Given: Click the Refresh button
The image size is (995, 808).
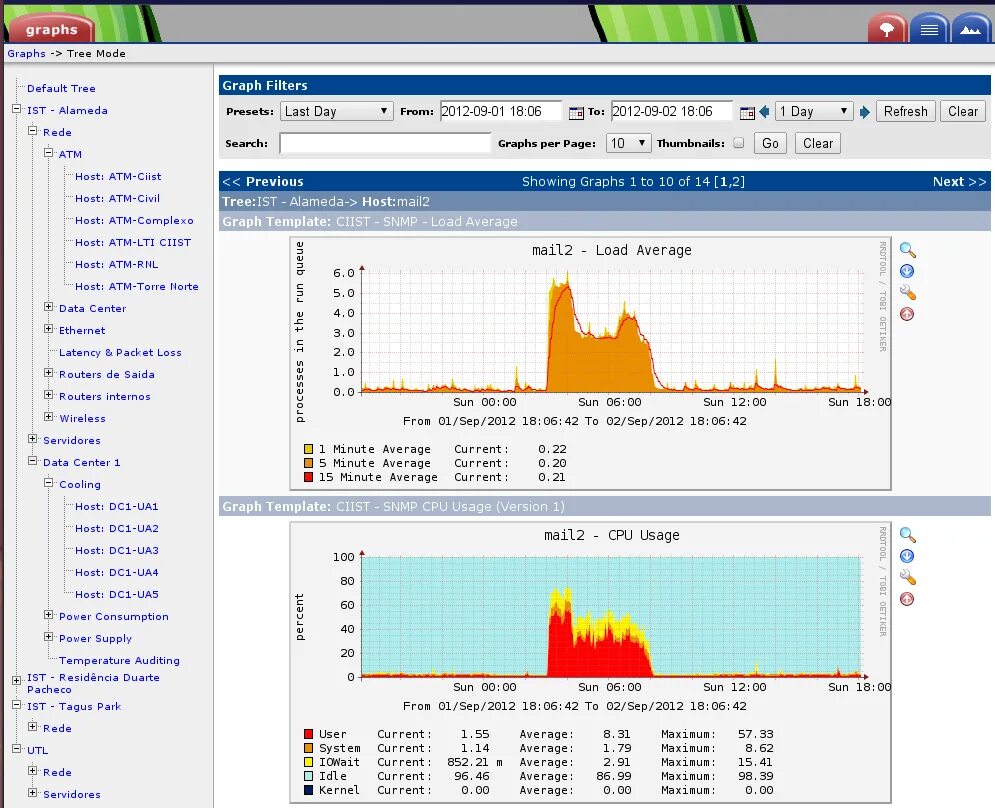Looking at the screenshot, I should click(906, 112).
